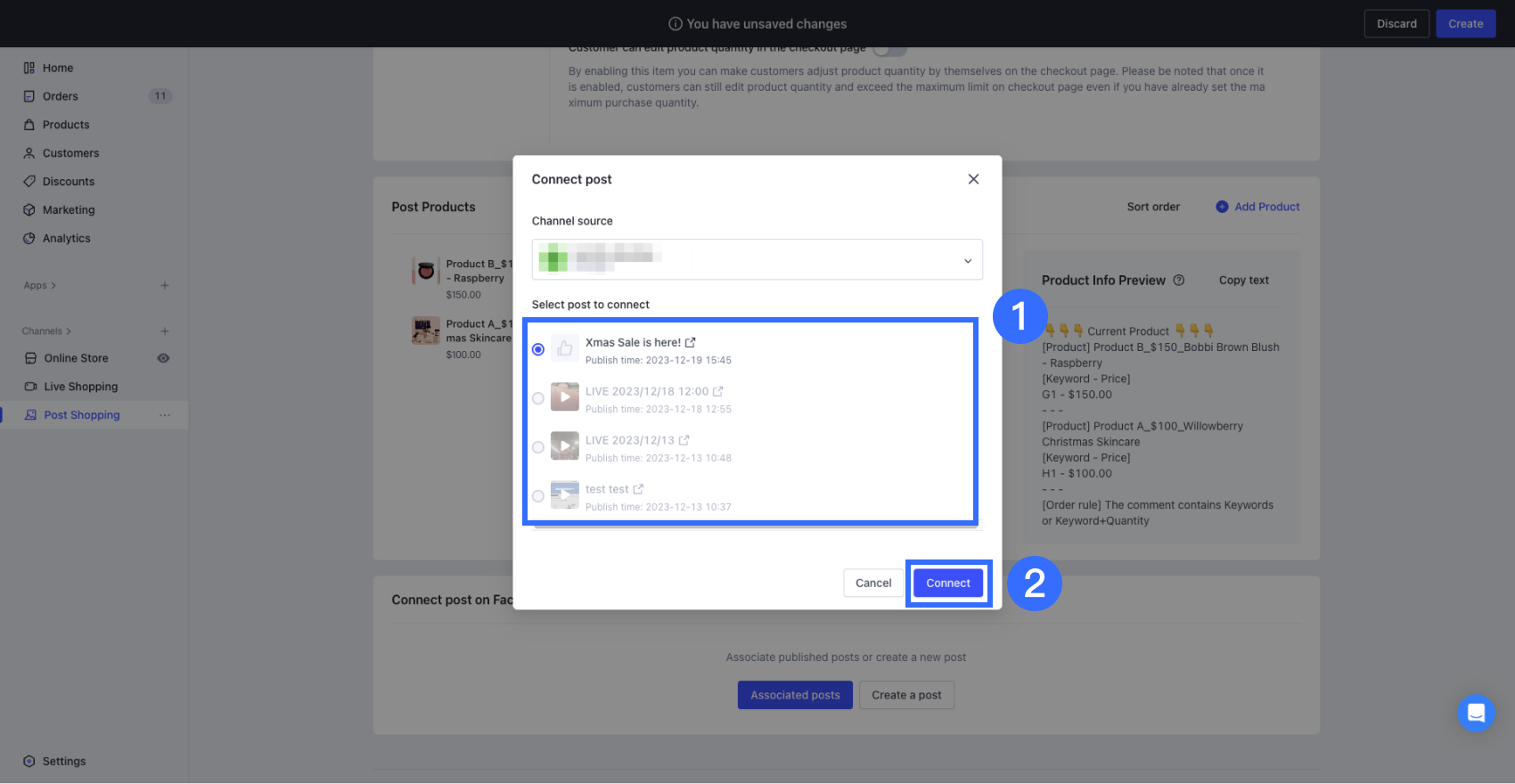Open Live Shopping channel

[81, 387]
